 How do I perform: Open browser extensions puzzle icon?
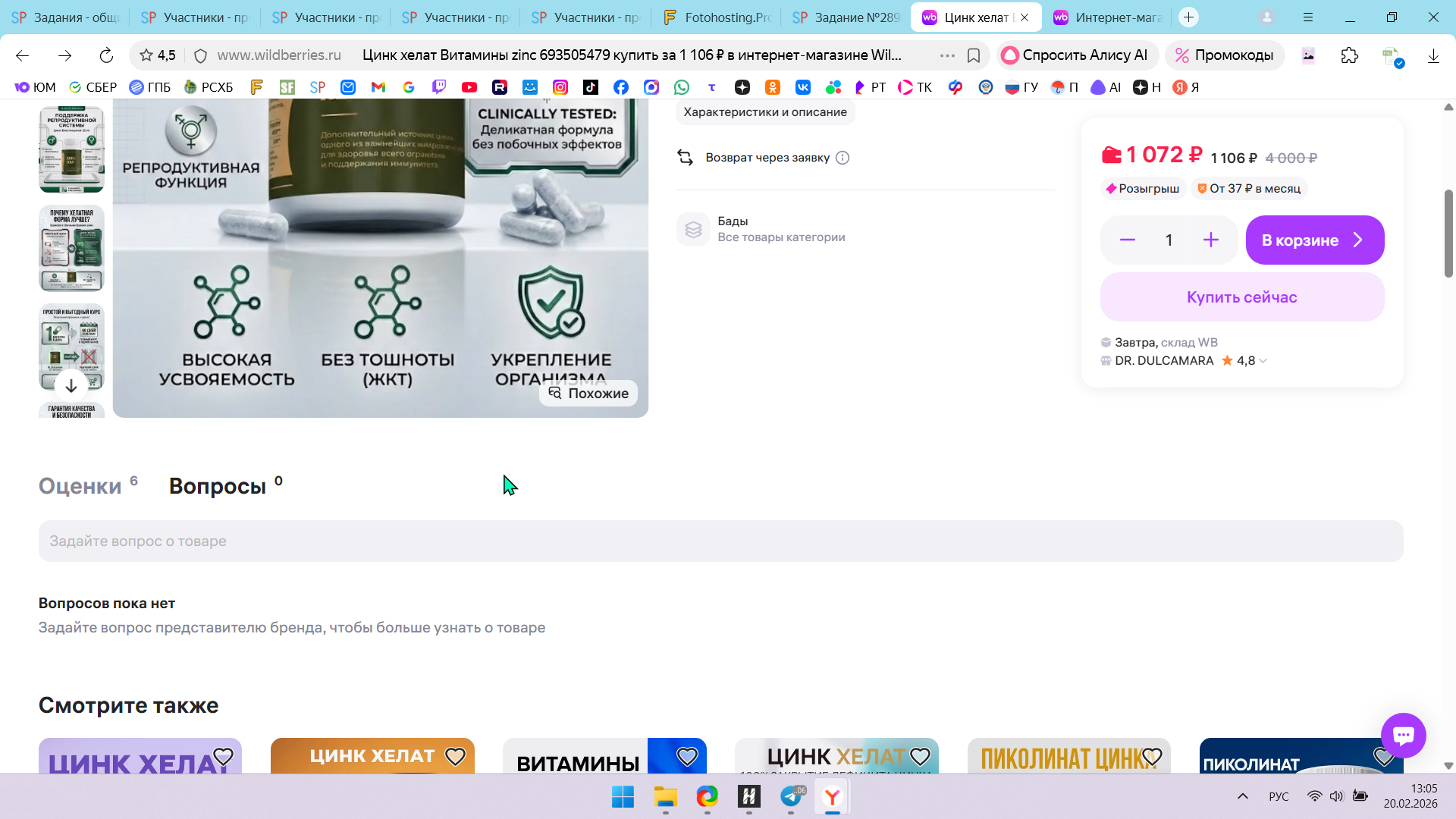[x=1349, y=55]
